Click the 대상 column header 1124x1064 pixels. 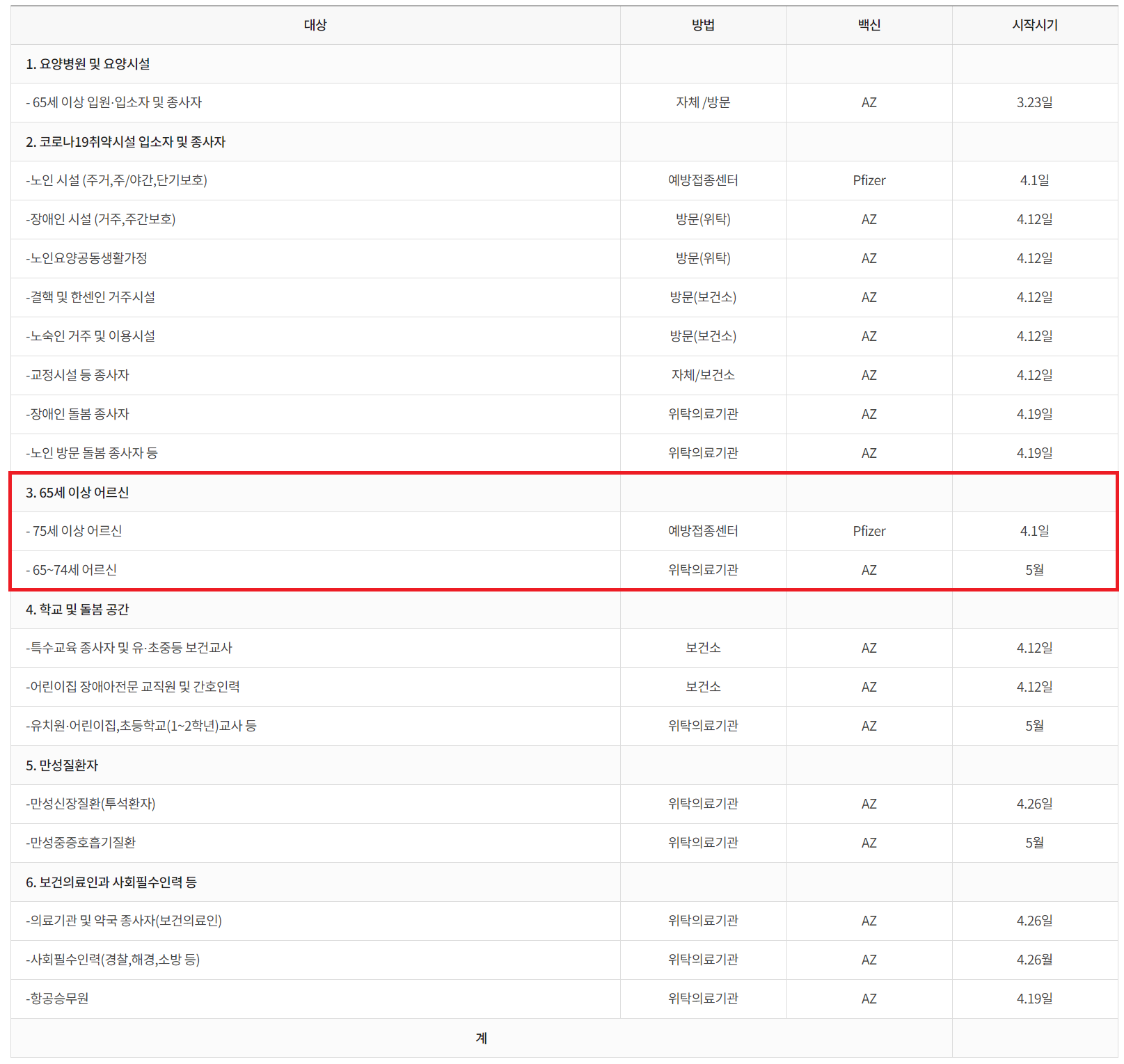coord(315,25)
